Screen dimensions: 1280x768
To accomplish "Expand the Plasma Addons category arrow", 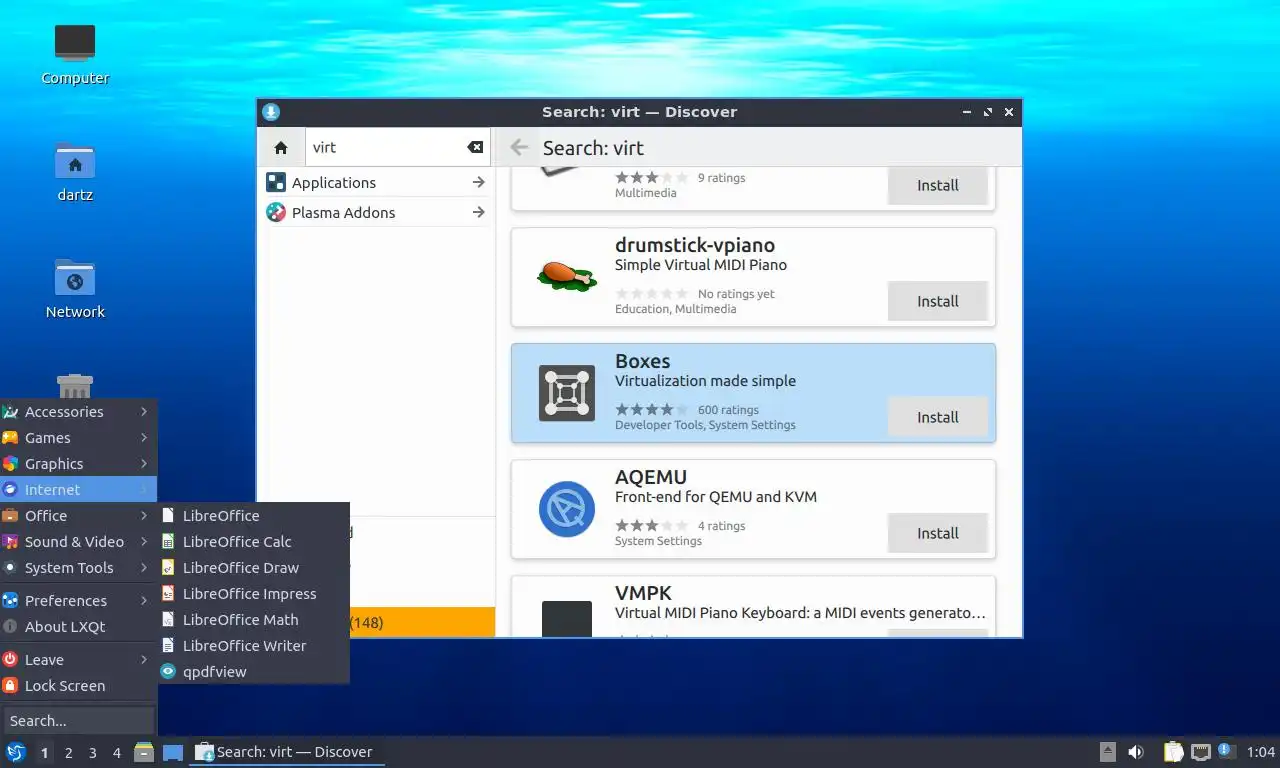I will [x=478, y=212].
